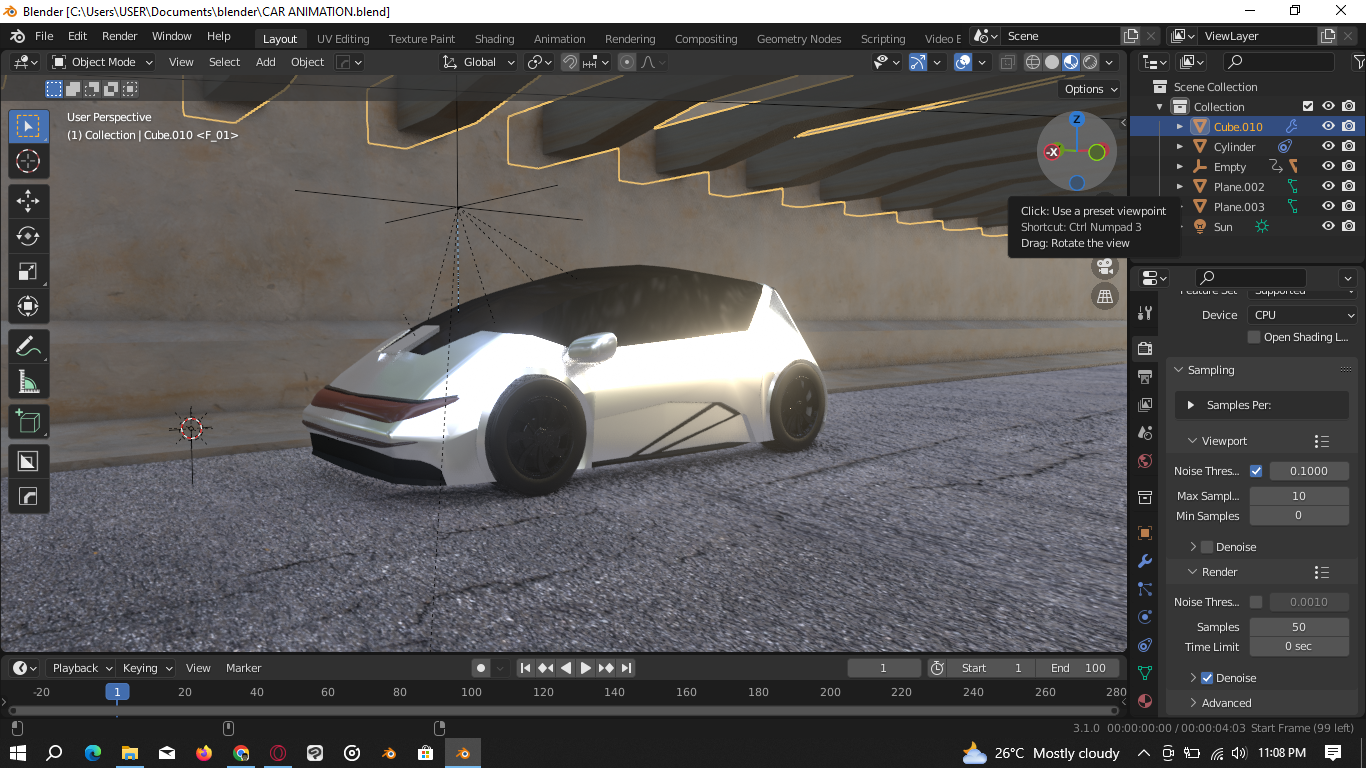Viewport: 1366px width, 768px height.
Task: Switch to Geometry Nodes workspace
Action: 799,39
